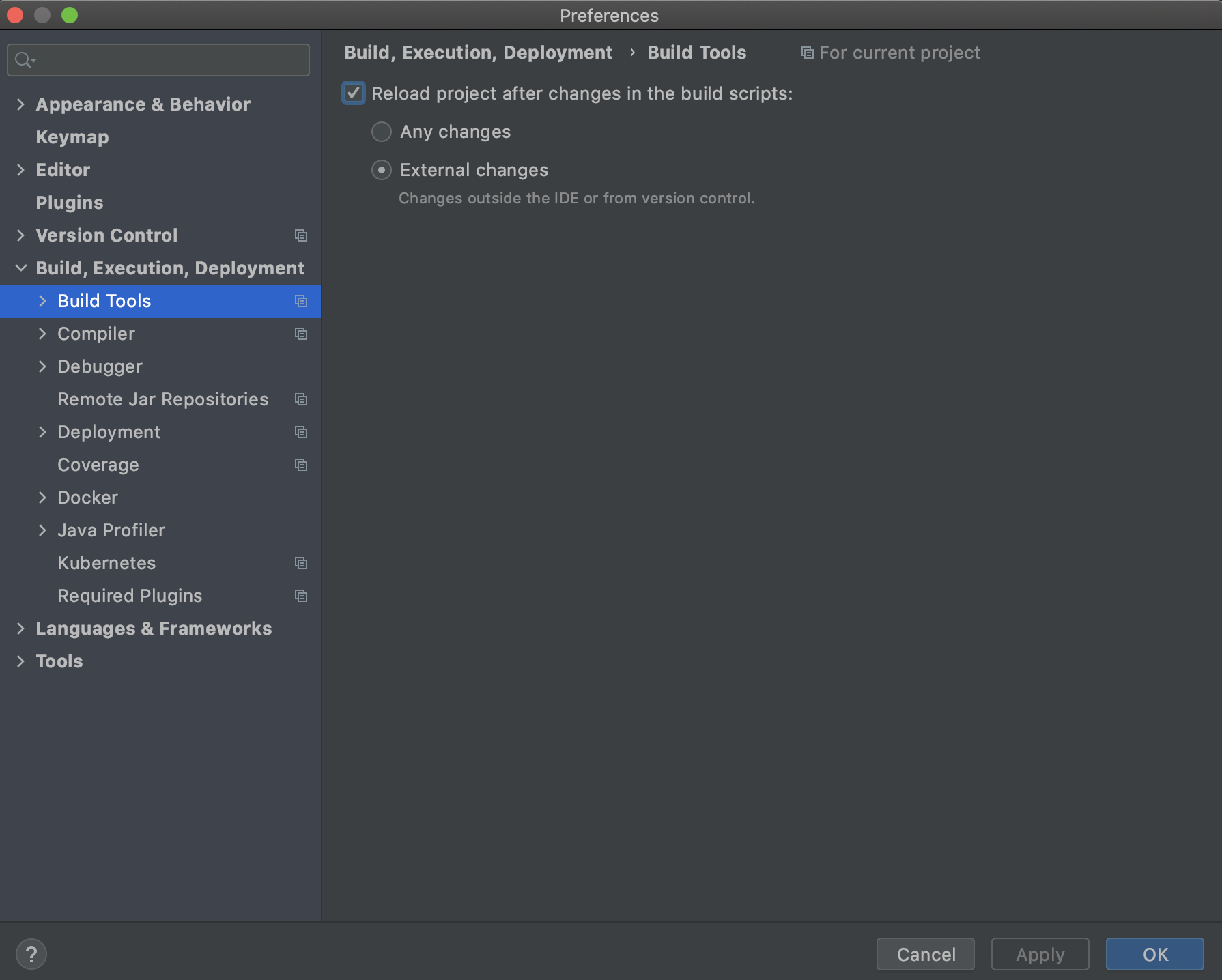The height and width of the screenshot is (980, 1222).
Task: Expand Languages & Frameworks arrow
Action: point(20,629)
